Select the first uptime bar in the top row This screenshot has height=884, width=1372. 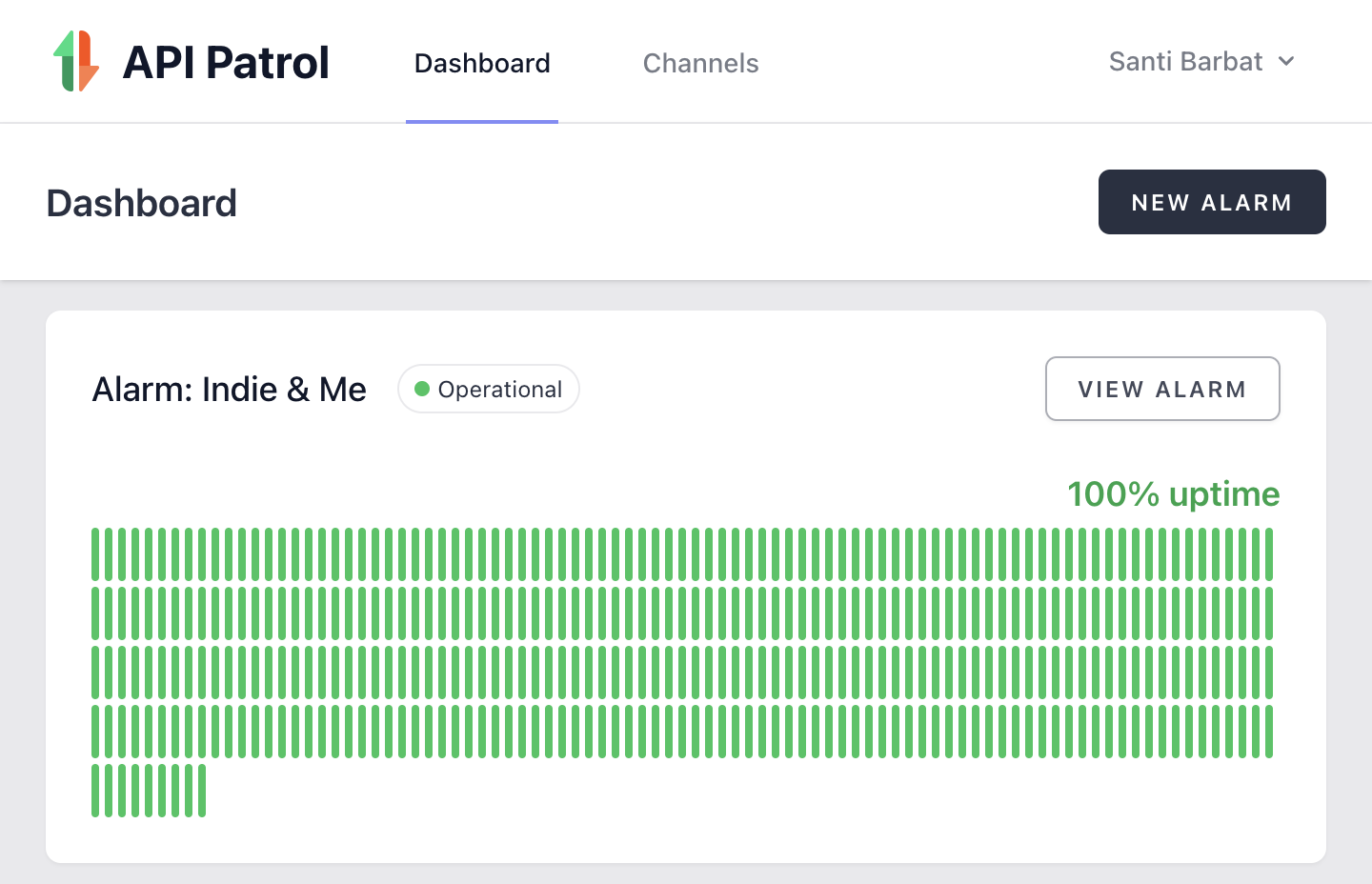(95, 554)
